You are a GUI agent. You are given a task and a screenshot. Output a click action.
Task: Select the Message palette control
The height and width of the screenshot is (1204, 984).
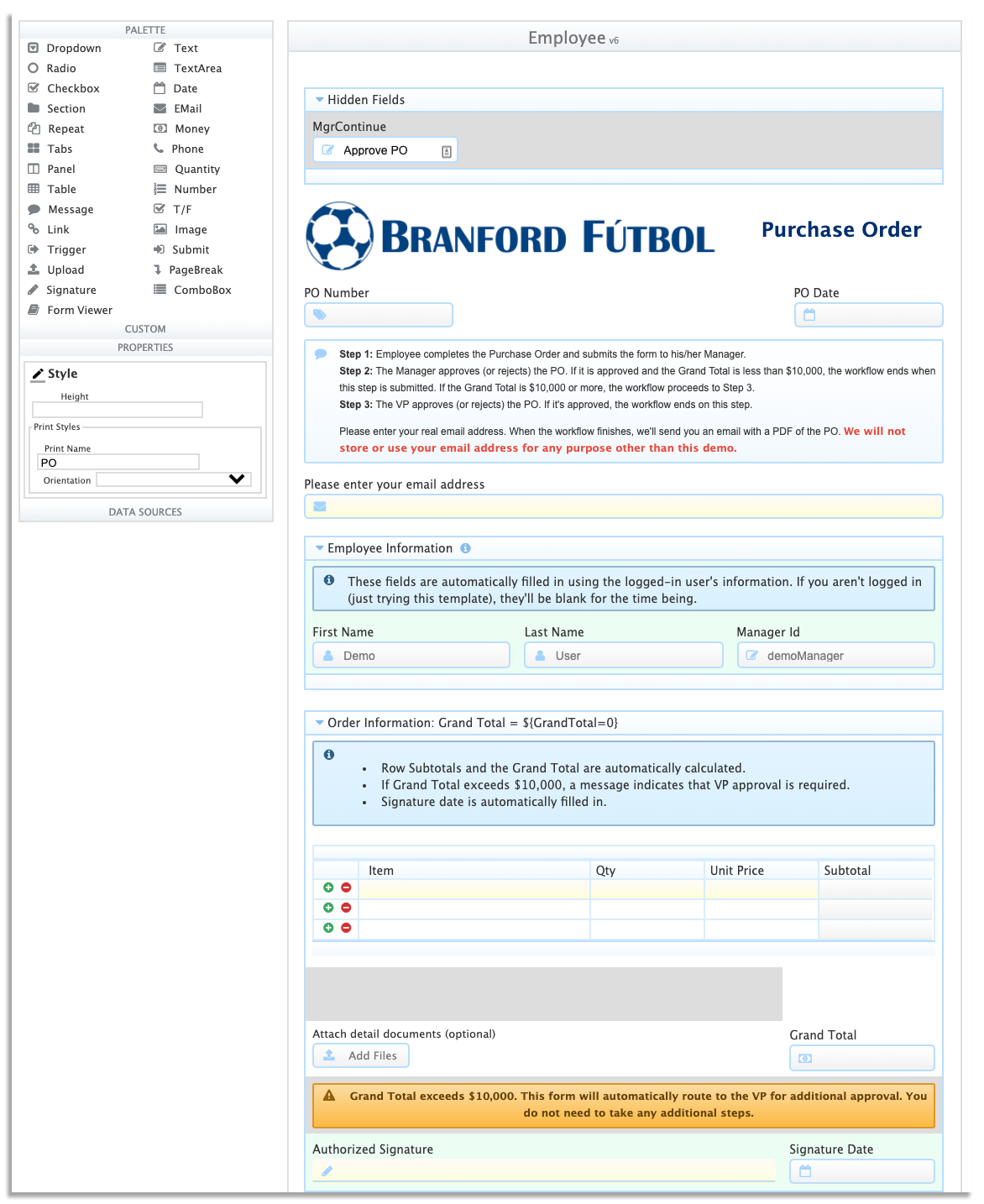pos(60,209)
